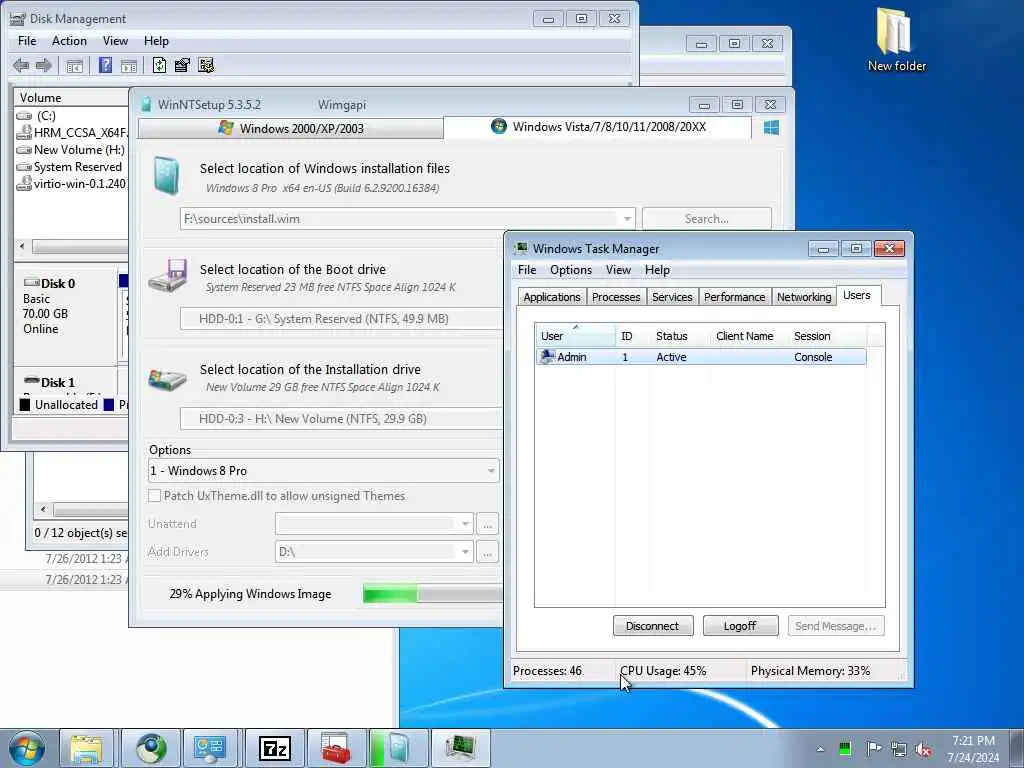Open Task Manager Help menu
Screen dimensions: 1024x768
pos(657,270)
